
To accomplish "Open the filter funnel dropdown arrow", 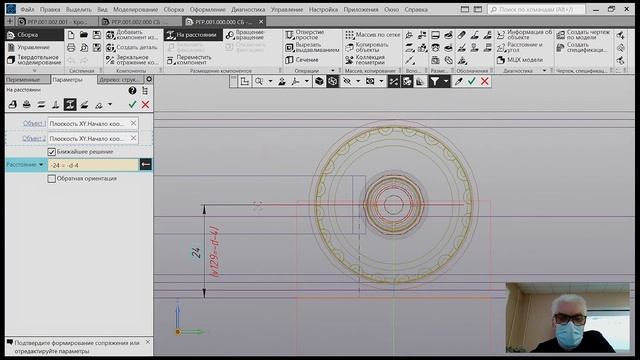I will 446,82.
